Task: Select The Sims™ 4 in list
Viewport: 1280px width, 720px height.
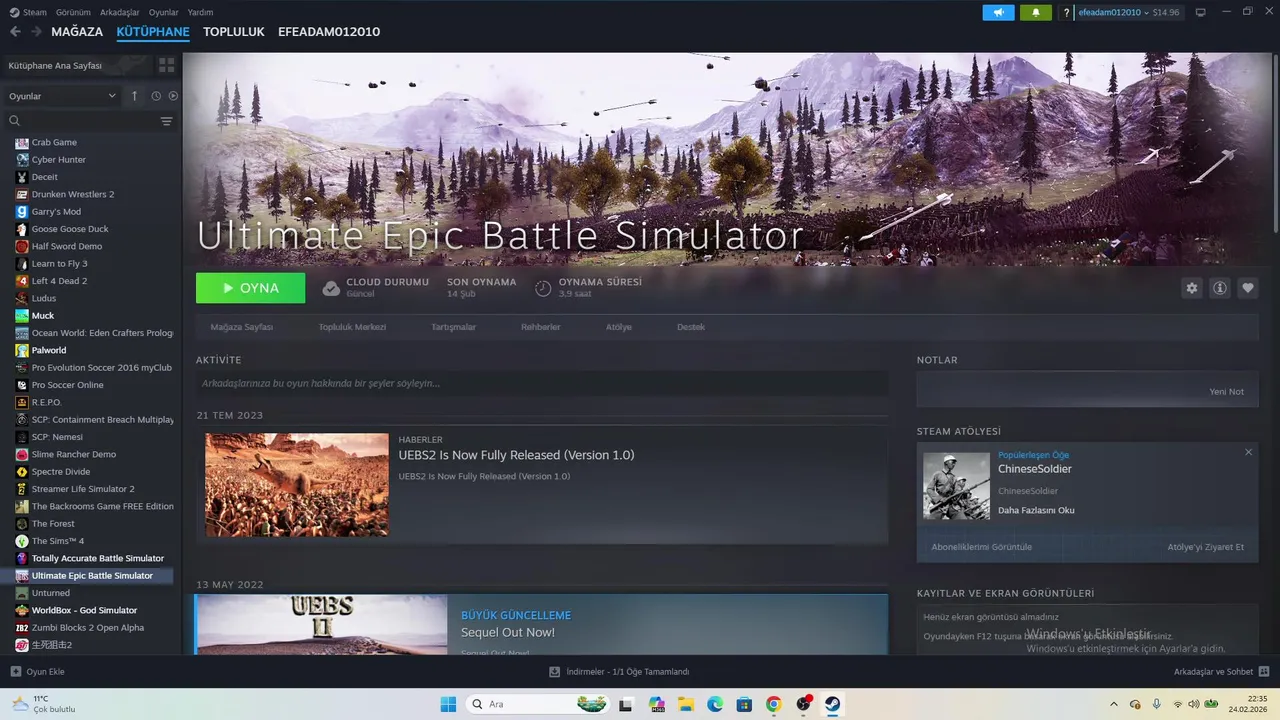Action: (x=57, y=541)
